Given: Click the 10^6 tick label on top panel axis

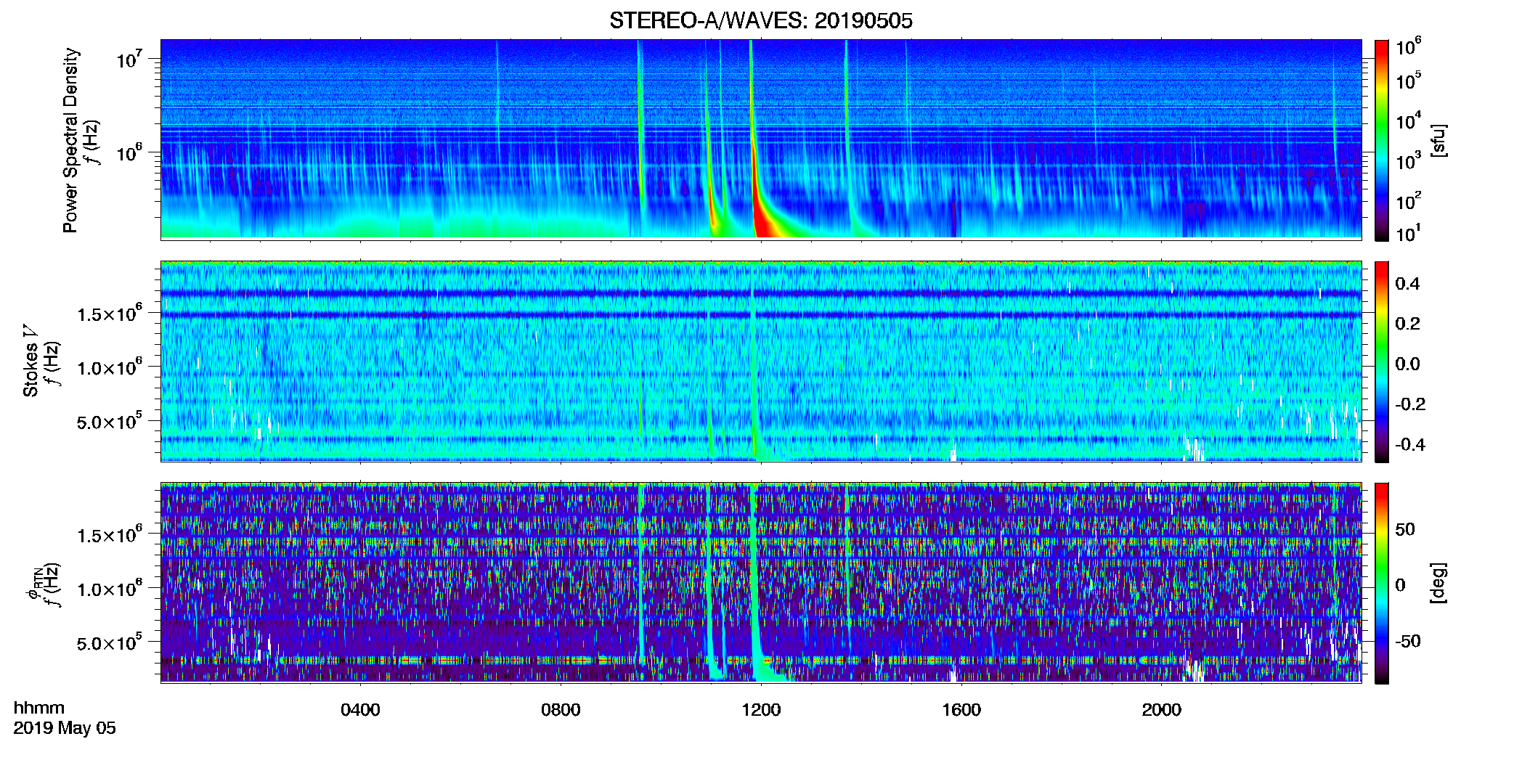Looking at the screenshot, I should 129,152.
